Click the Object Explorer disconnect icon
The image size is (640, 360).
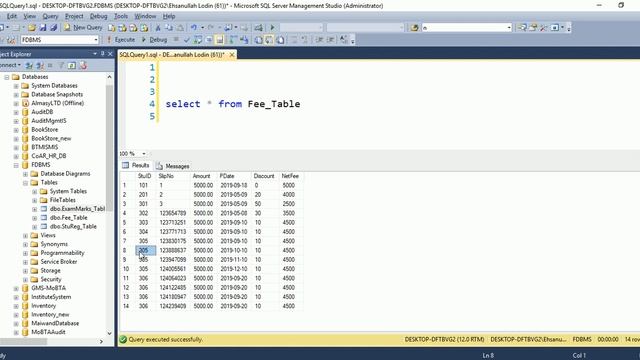tap(40, 65)
